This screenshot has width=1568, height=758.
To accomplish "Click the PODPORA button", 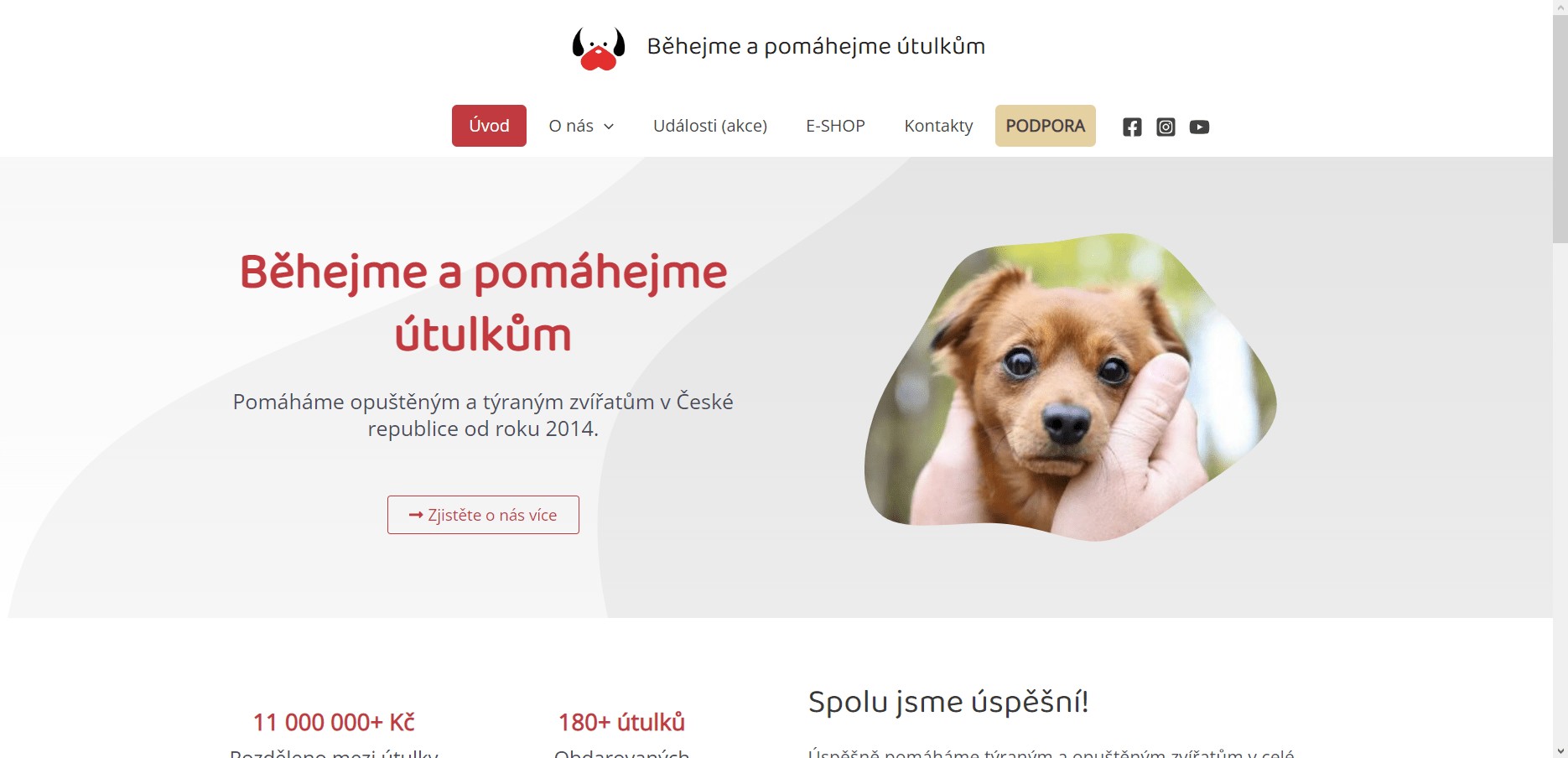I will click(1046, 126).
